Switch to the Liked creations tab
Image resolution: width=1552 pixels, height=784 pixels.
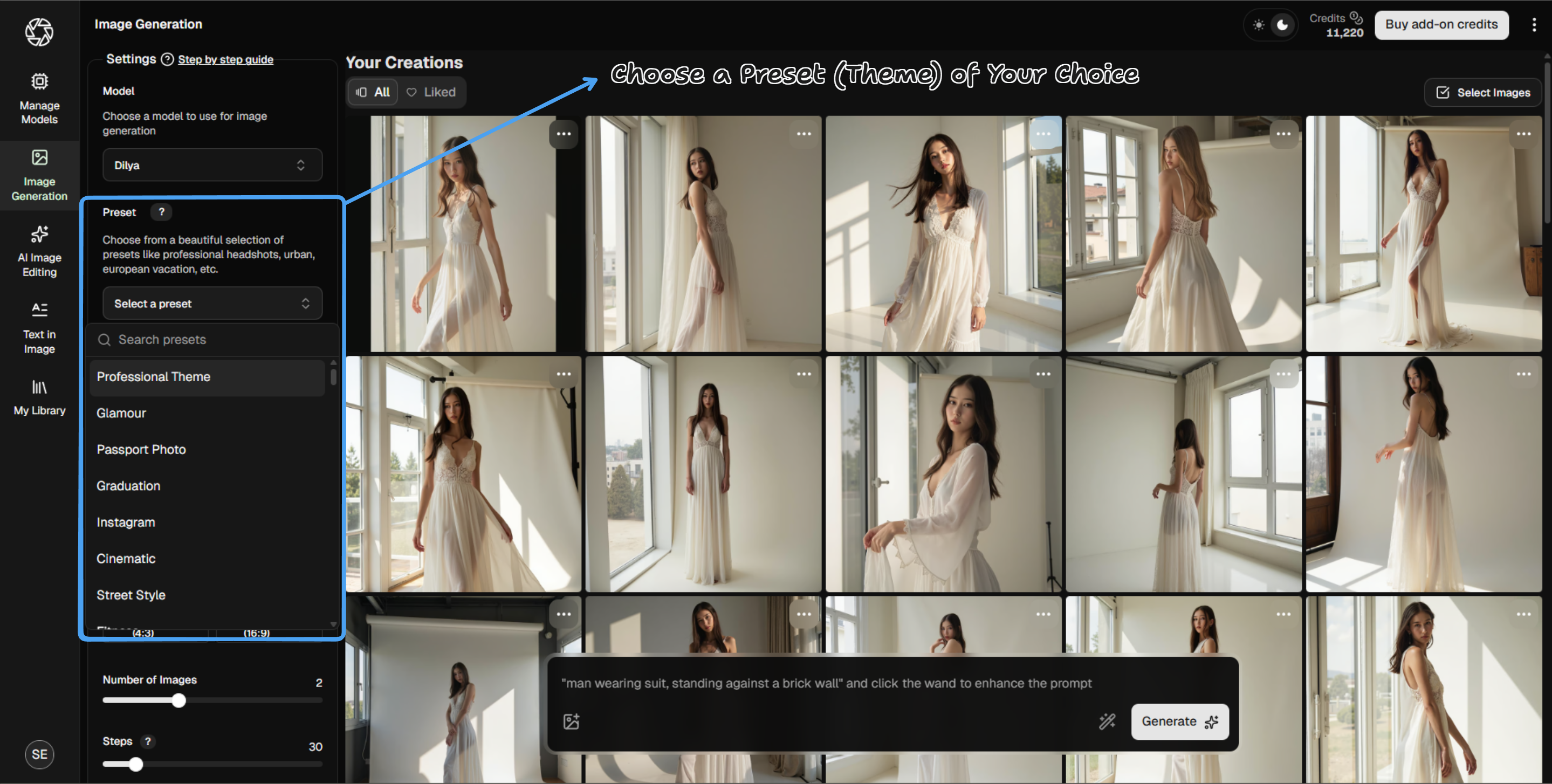[x=431, y=92]
